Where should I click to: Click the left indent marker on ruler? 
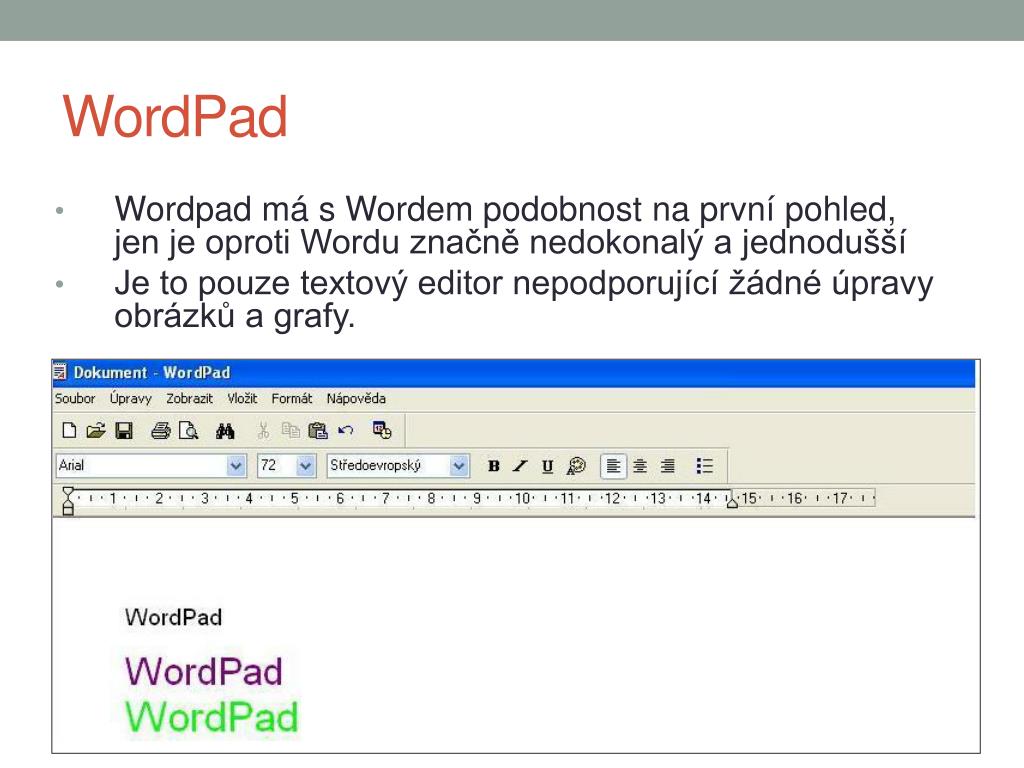tap(68, 501)
